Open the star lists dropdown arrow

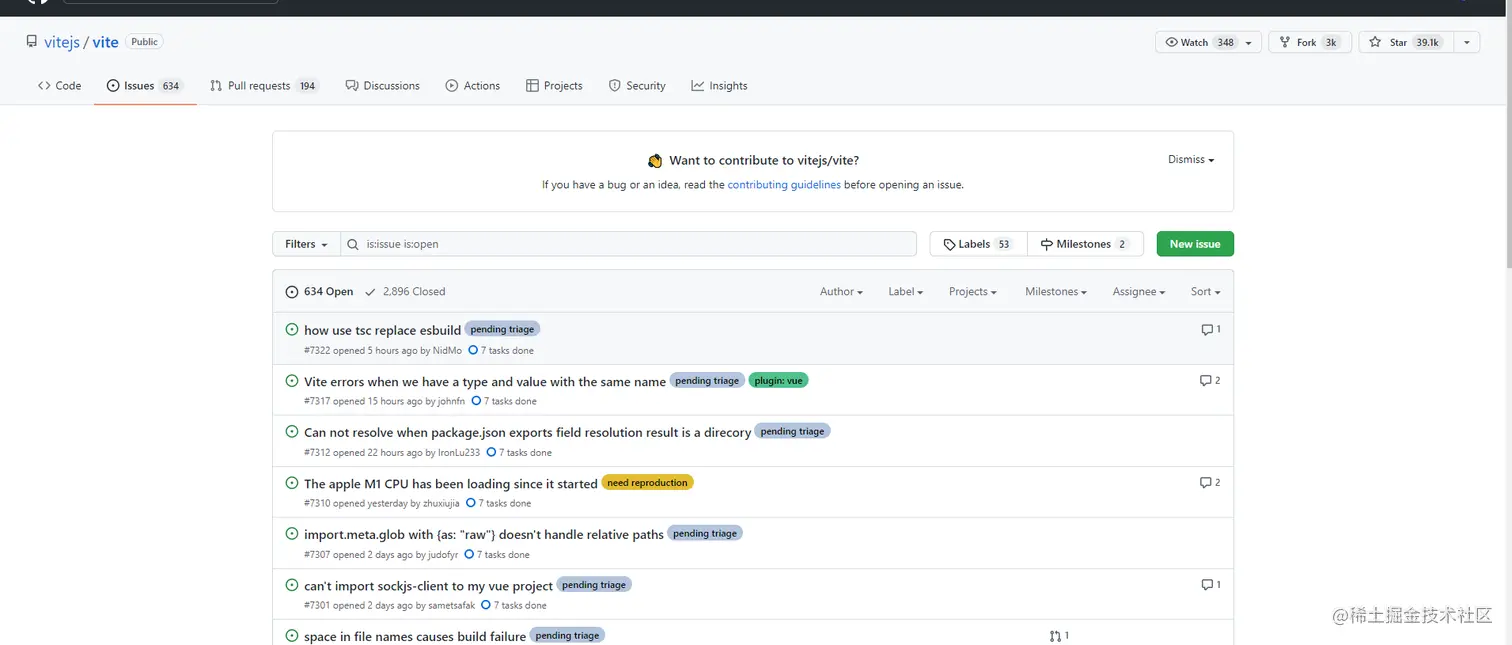(x=1466, y=43)
